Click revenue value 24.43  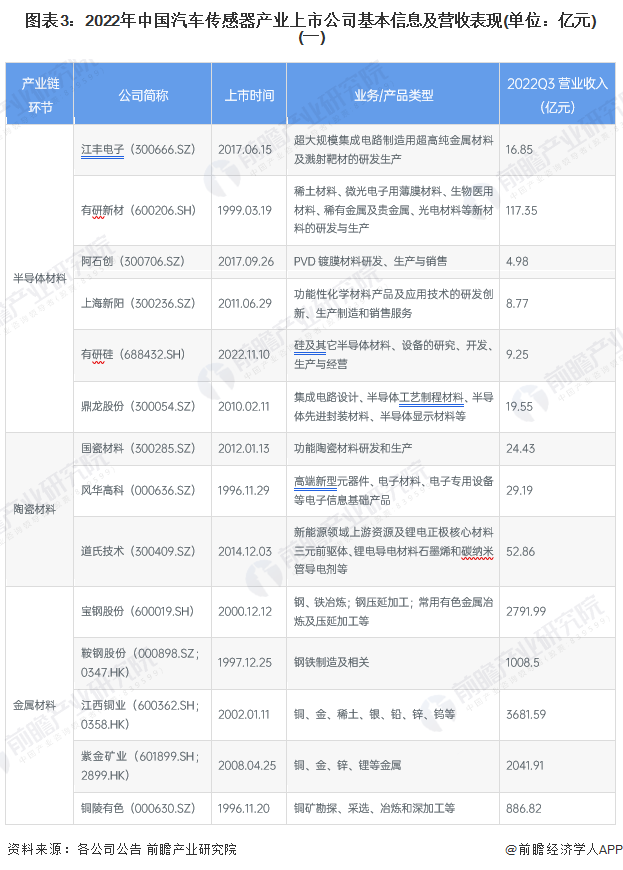coord(520,448)
